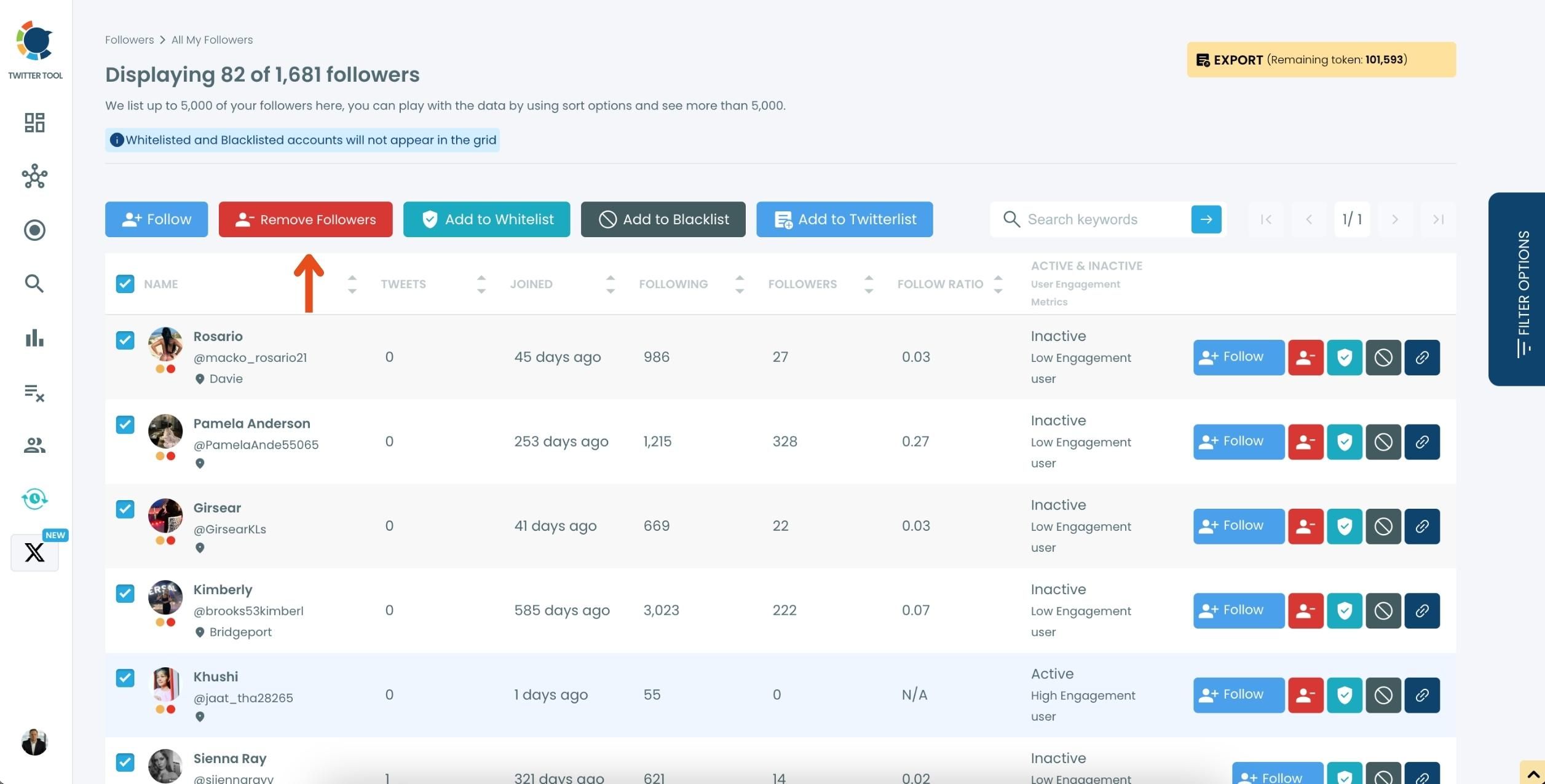Click the blacklist icon on Pamela Anderson's row

[x=1384, y=441]
